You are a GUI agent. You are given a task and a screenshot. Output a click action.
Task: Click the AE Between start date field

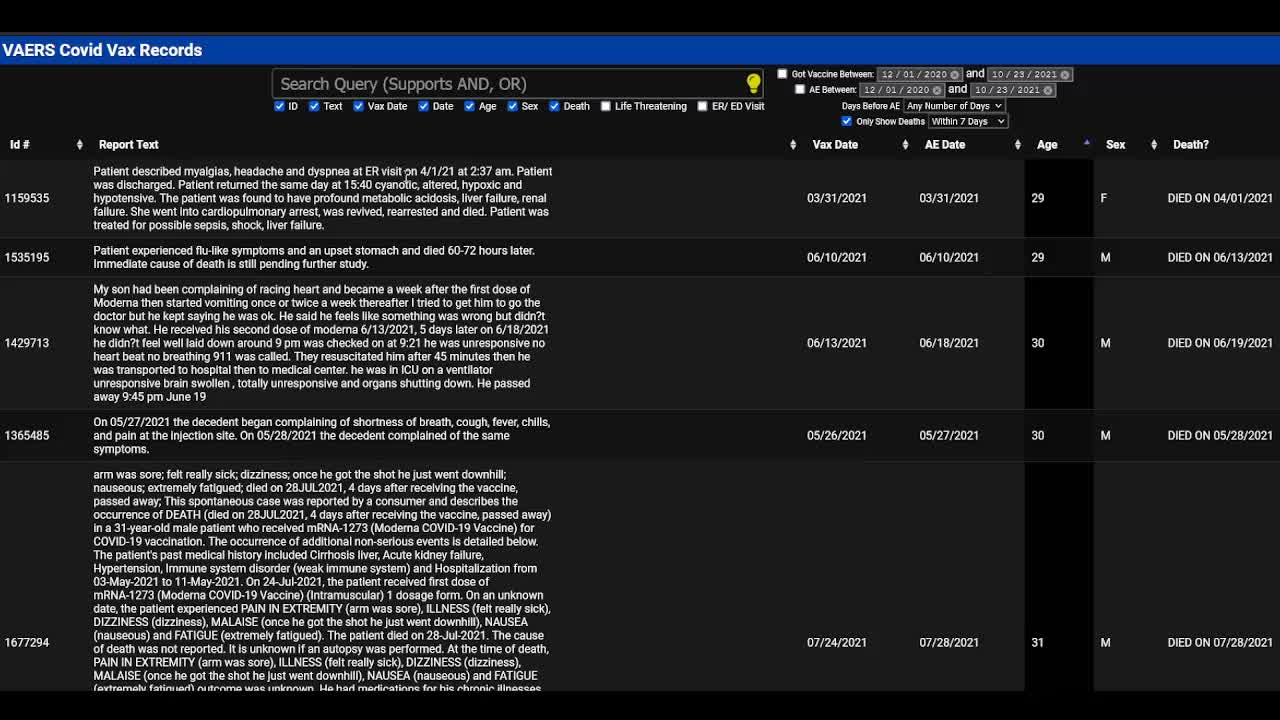tap(902, 90)
